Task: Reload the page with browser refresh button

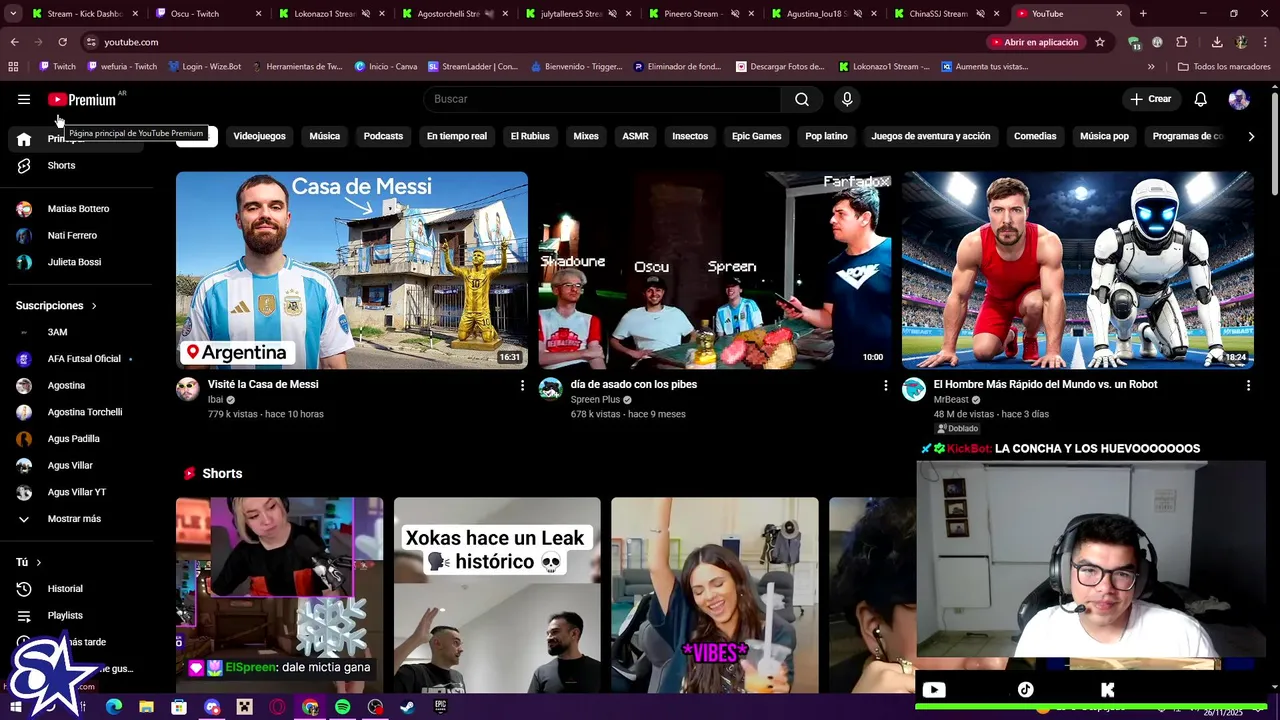Action: (x=62, y=42)
